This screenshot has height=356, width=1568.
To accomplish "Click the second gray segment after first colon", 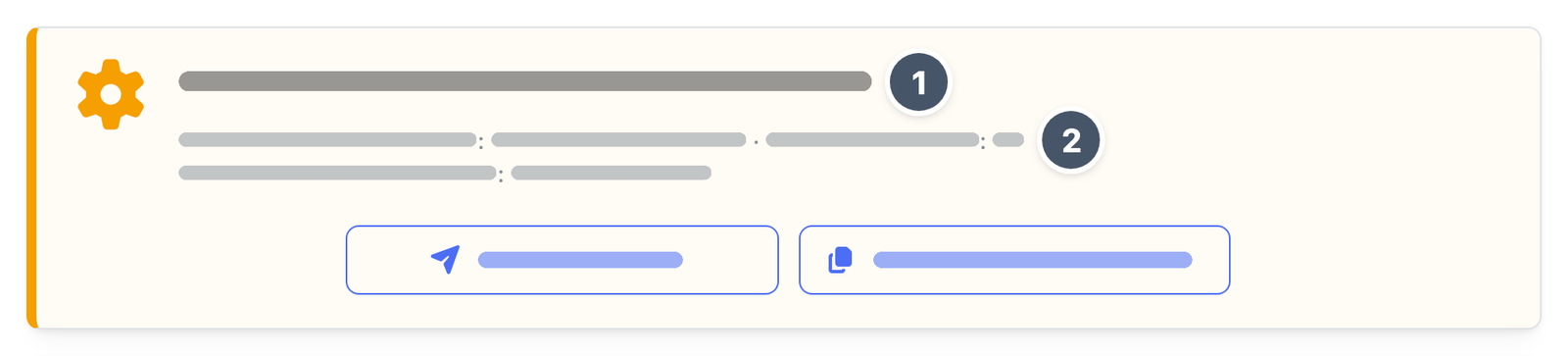I will [618, 140].
